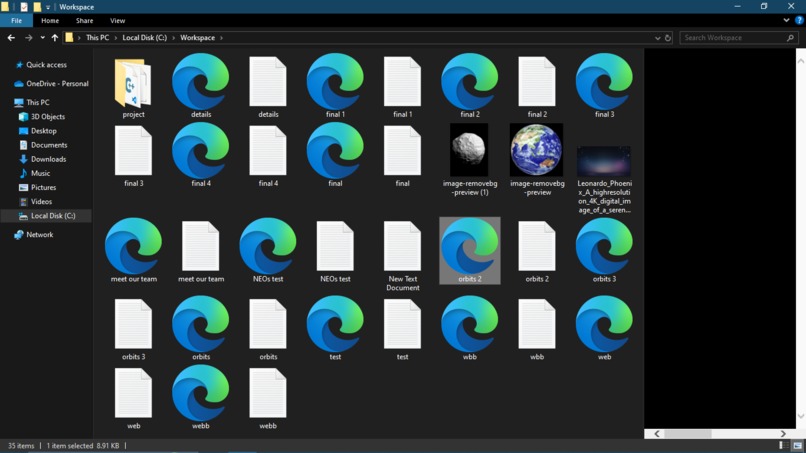Open recent locations dropdown arrow
This screenshot has width=806, height=453.
(42, 38)
